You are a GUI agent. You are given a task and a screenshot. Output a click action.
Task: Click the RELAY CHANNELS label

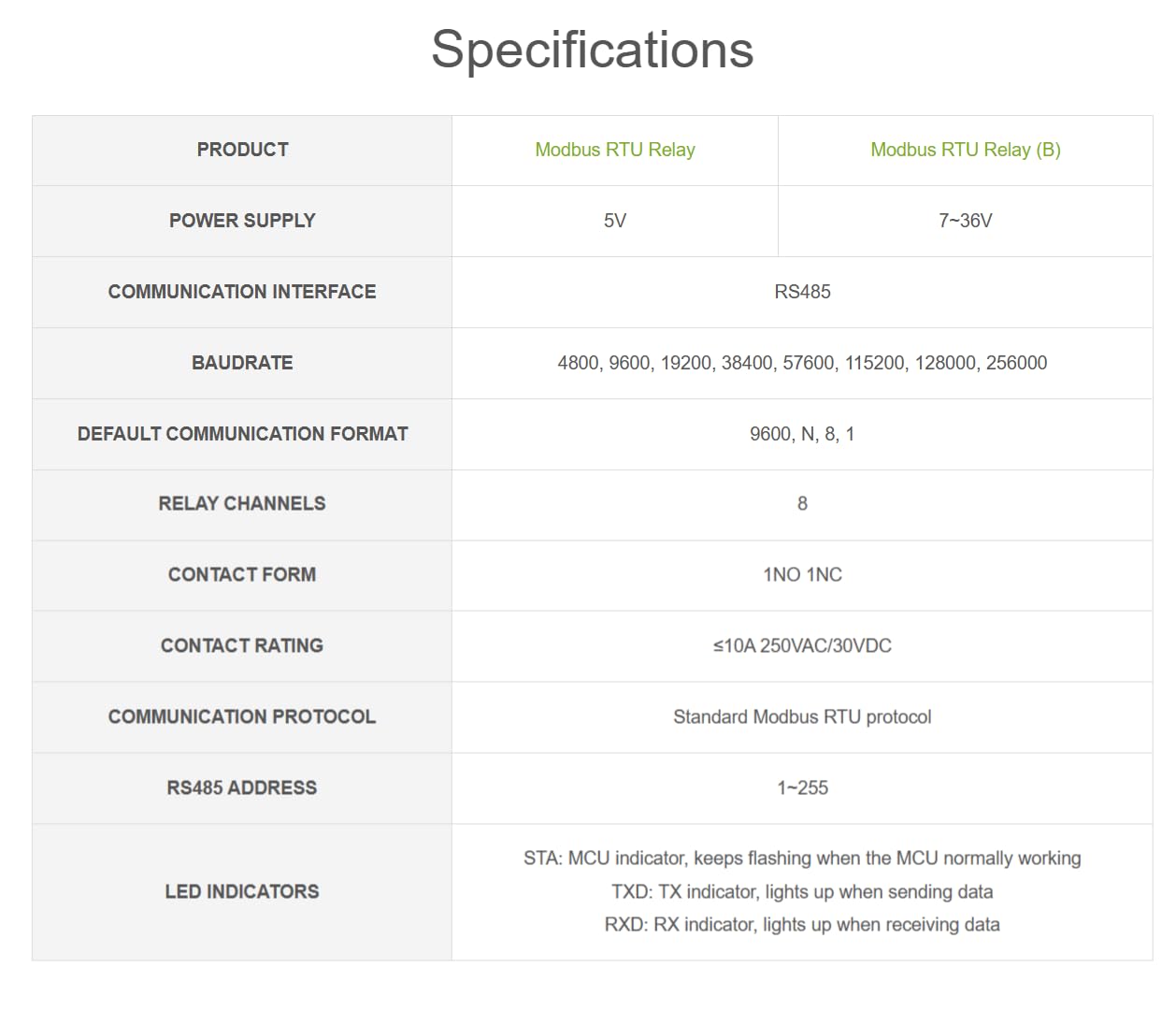coord(242,503)
